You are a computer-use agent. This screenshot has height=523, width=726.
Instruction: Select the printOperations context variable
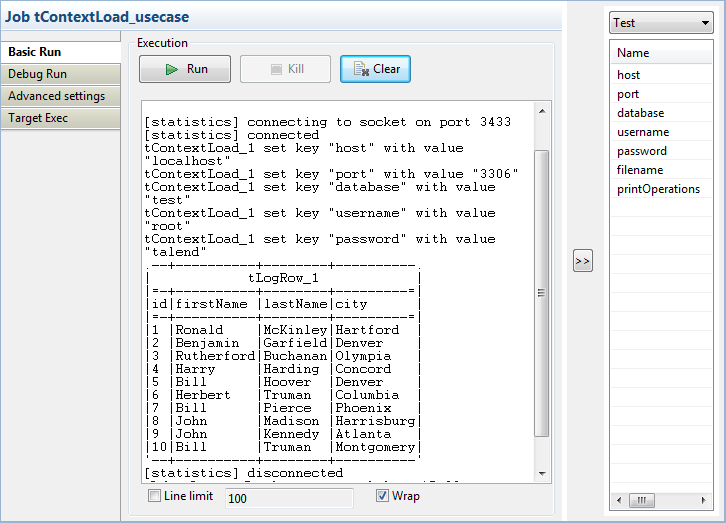pos(661,189)
